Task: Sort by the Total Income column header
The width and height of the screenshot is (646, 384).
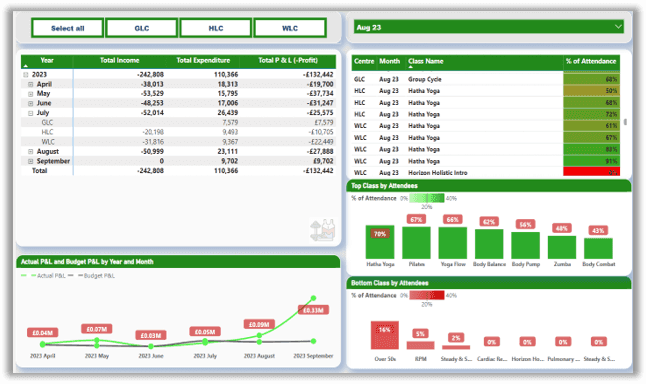Action: point(119,61)
